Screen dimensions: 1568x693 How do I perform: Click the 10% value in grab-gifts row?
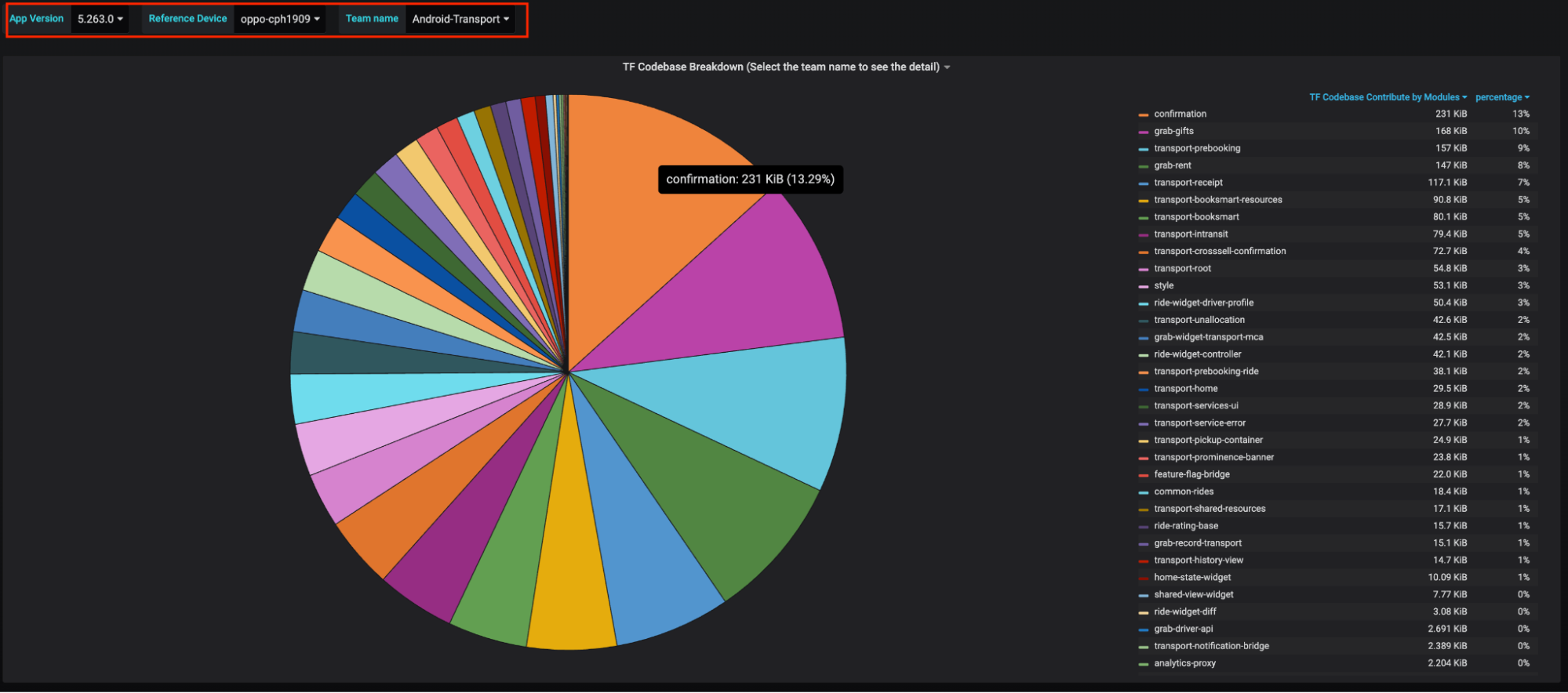[x=1521, y=131]
